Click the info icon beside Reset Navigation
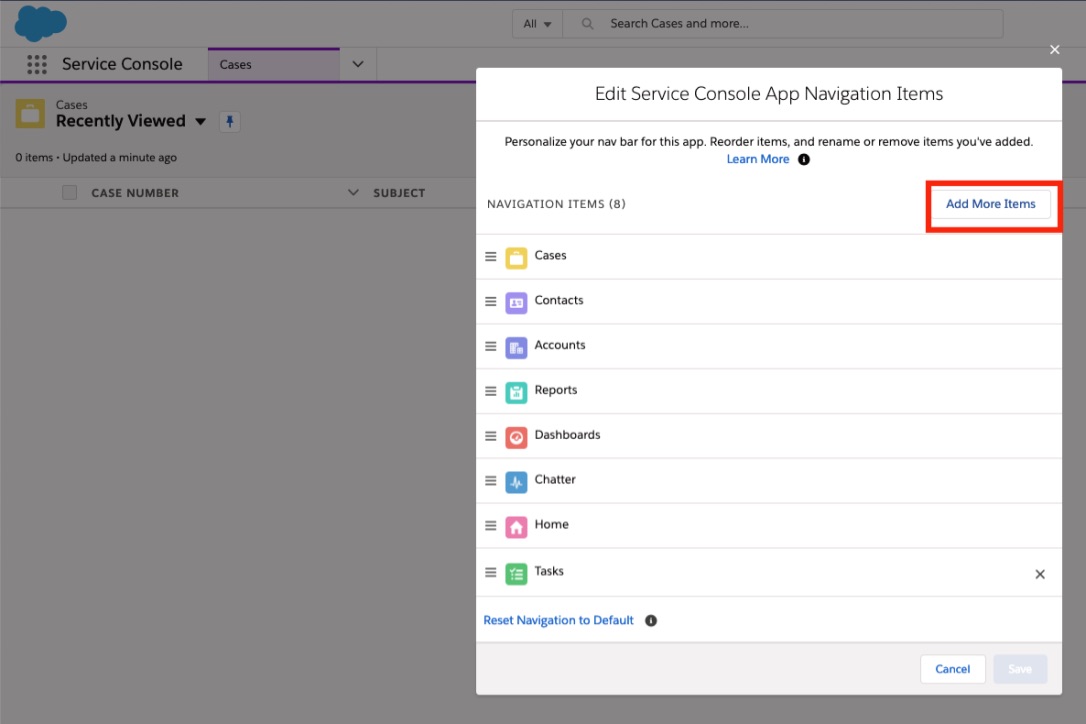The width and height of the screenshot is (1086, 724). click(x=651, y=621)
